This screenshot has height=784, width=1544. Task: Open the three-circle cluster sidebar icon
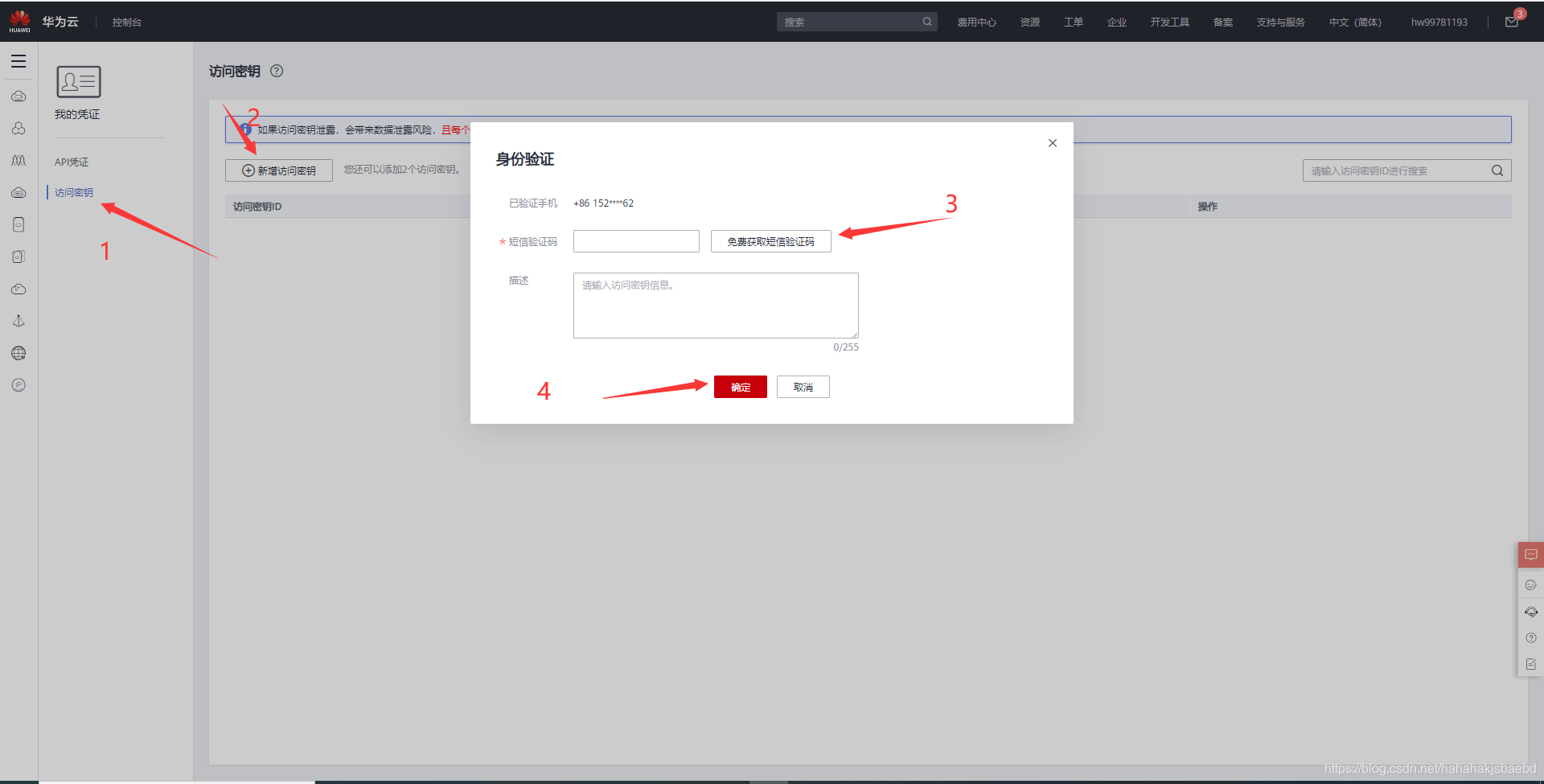pos(18,129)
